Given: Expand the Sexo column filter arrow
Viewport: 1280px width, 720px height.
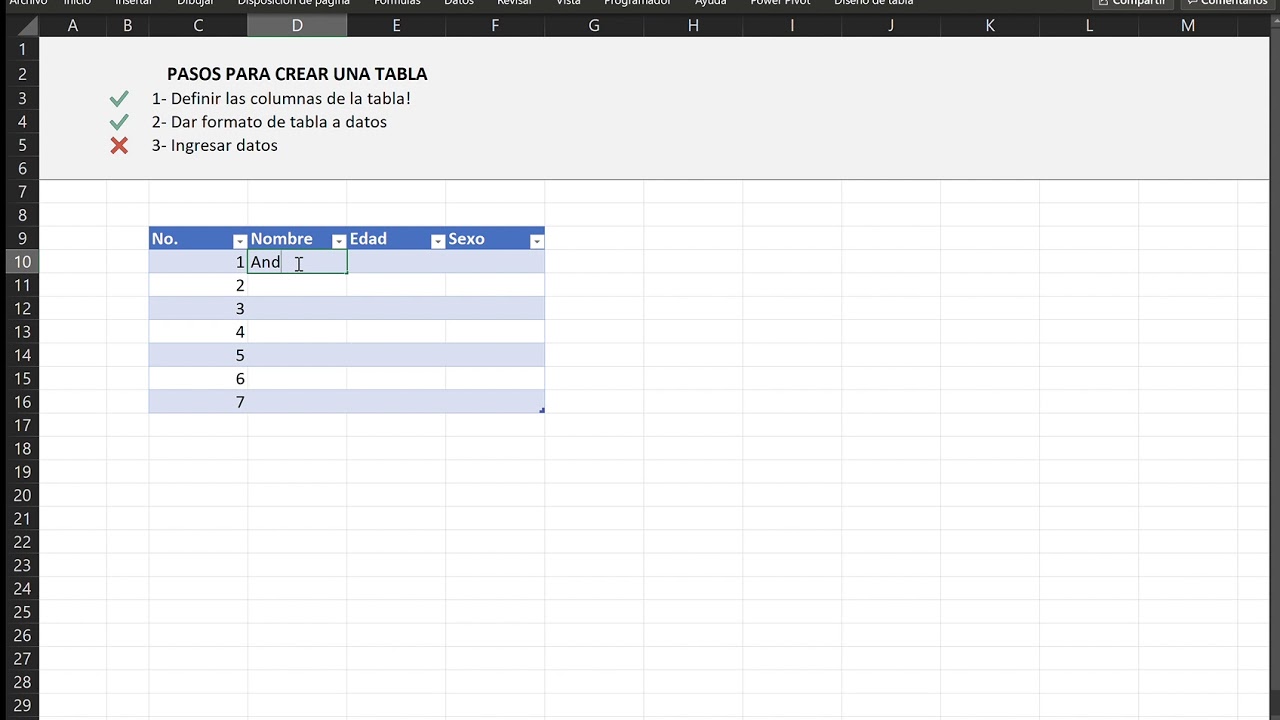Looking at the screenshot, I should [536, 241].
